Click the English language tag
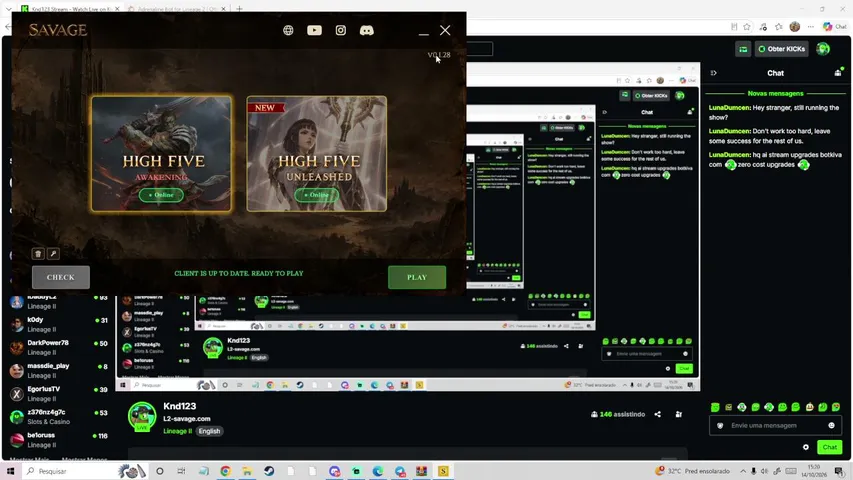Screen dimensions: 853x480 [209, 431]
